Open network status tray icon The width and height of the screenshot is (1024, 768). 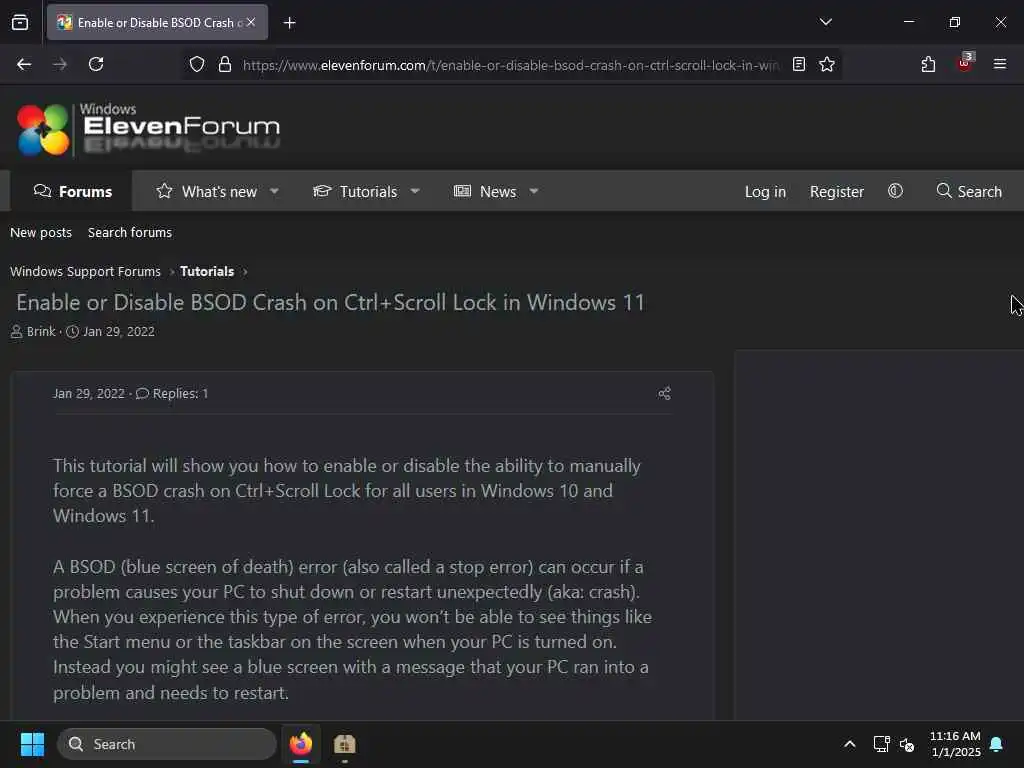pos(882,744)
